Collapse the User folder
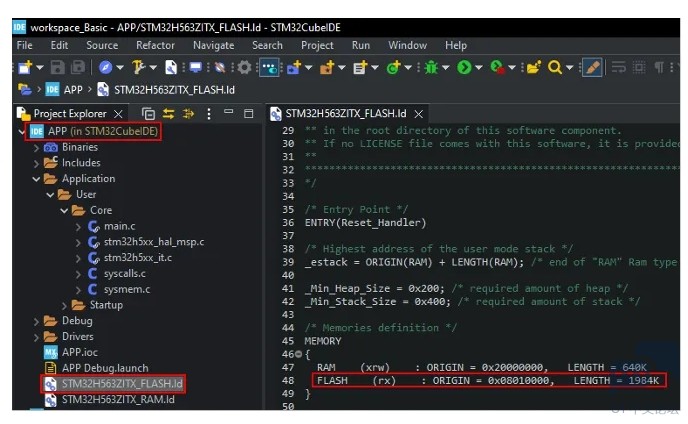 click(50, 195)
